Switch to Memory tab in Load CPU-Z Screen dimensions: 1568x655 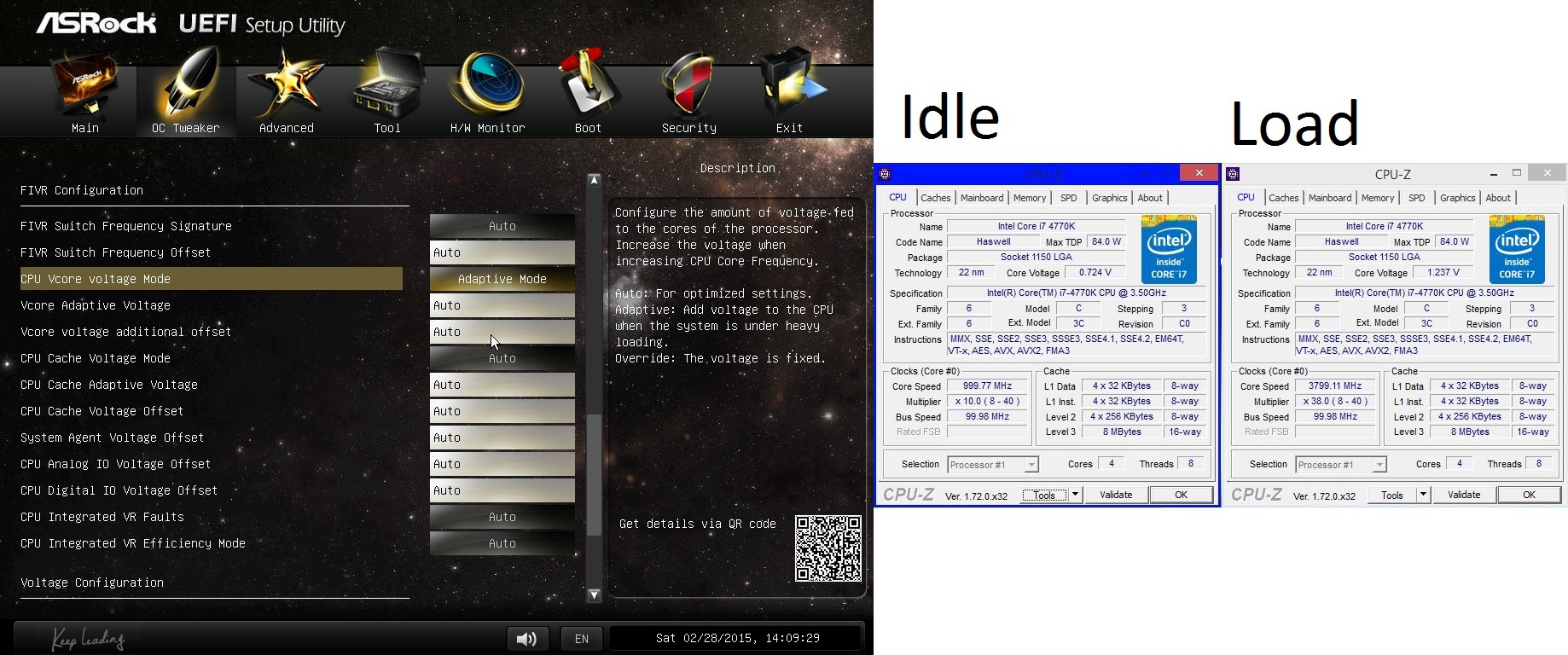coord(1378,198)
